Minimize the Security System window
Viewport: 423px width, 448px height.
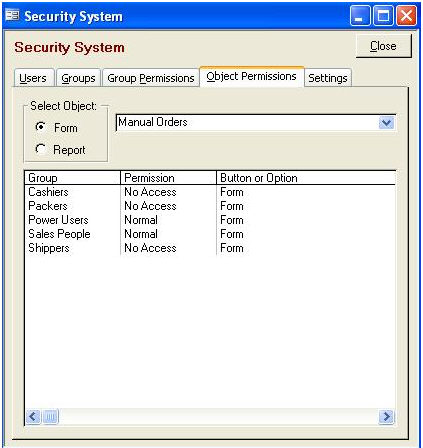(360, 16)
